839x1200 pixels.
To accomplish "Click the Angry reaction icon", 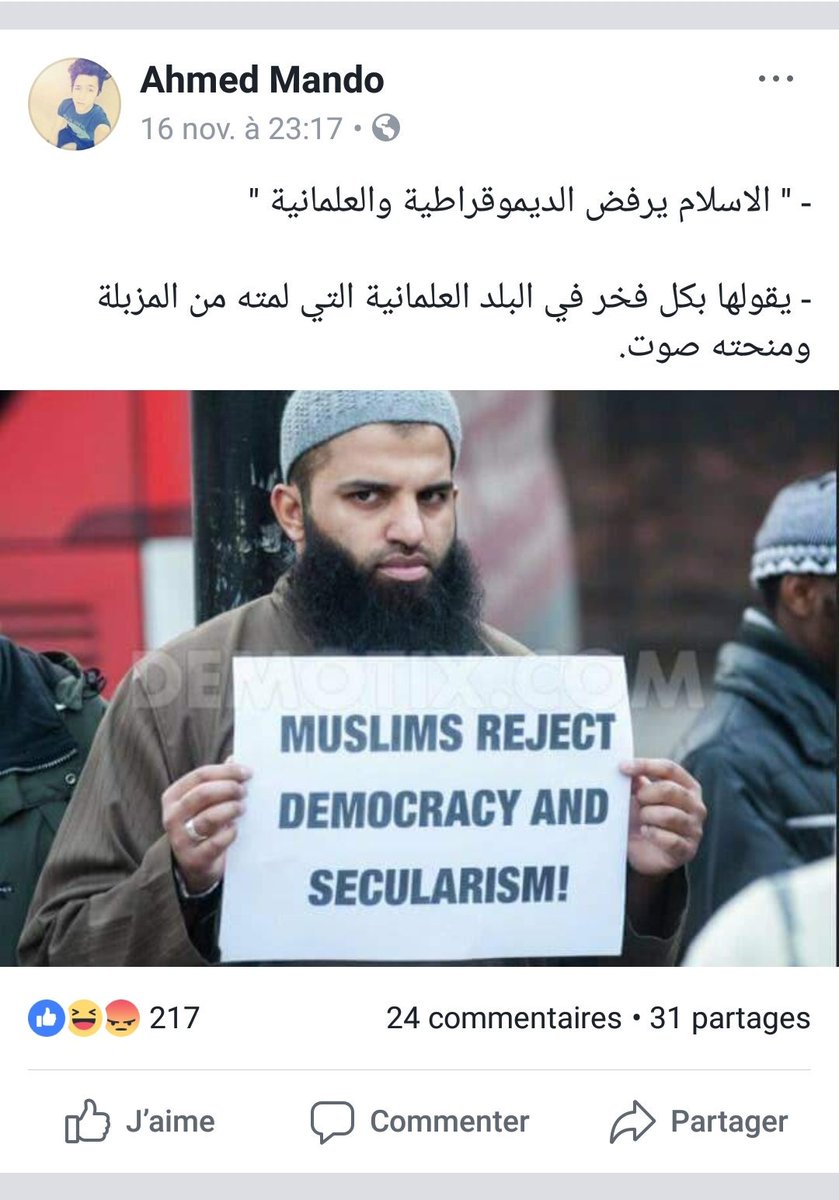I will click(x=121, y=1019).
